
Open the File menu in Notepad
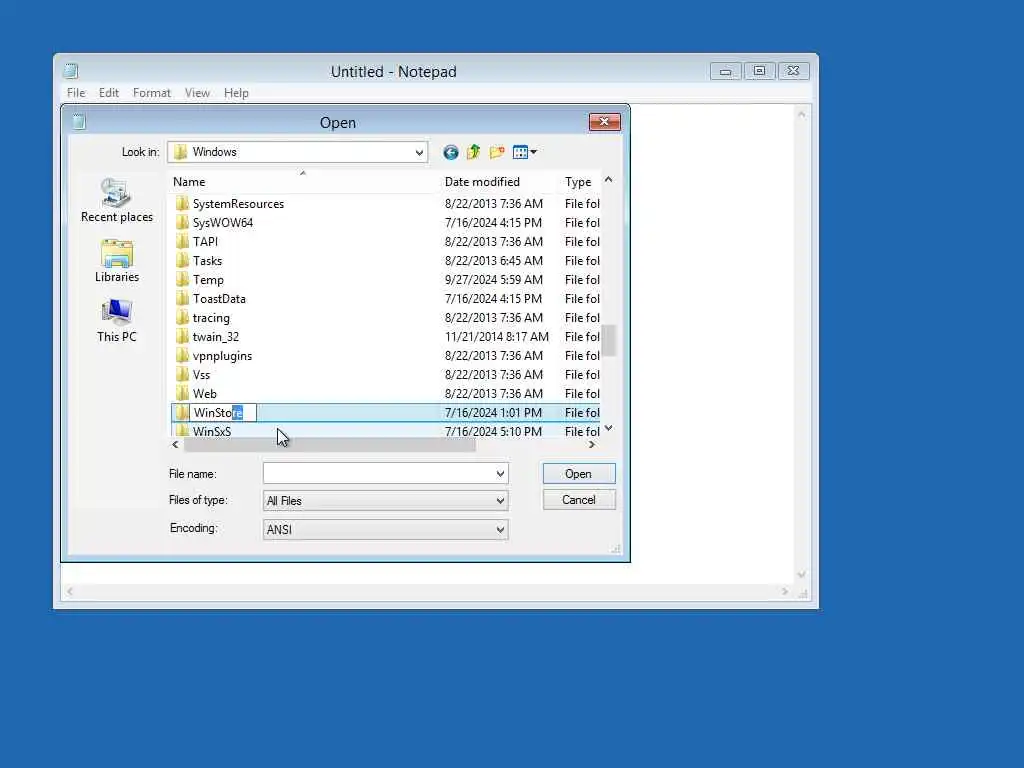(76, 93)
